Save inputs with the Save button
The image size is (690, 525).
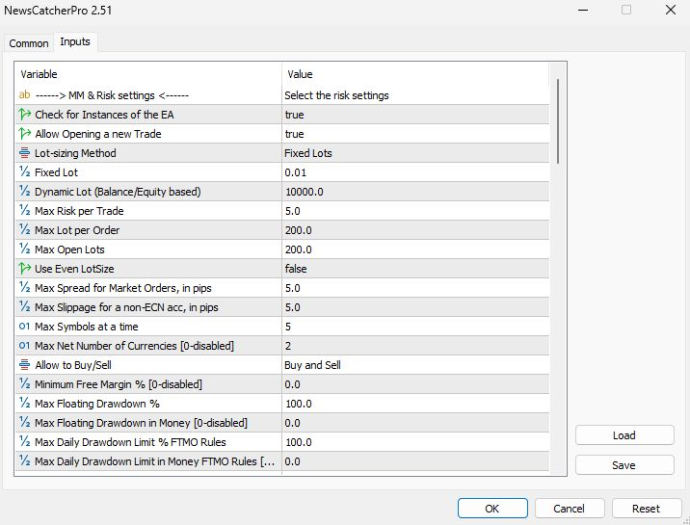624,465
